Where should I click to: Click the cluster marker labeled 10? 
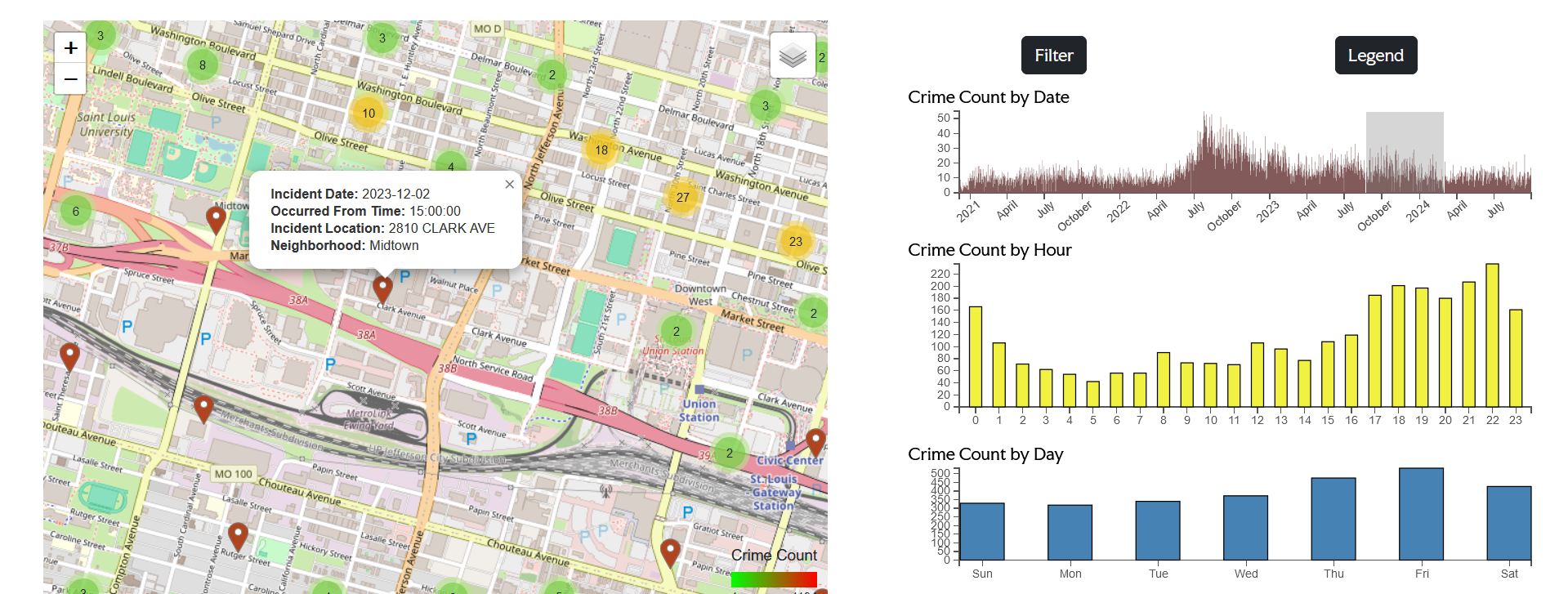tap(369, 114)
